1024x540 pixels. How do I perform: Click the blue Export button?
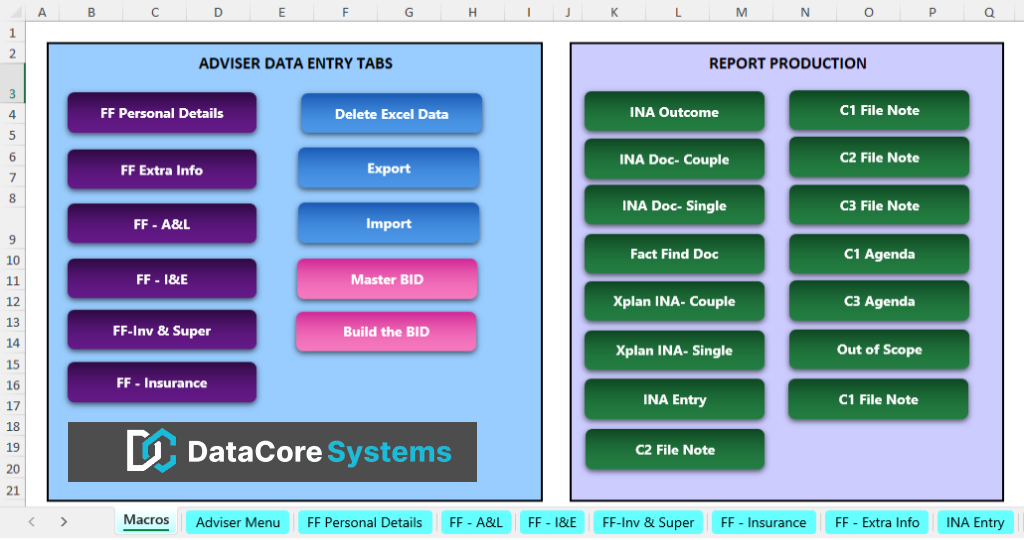389,168
